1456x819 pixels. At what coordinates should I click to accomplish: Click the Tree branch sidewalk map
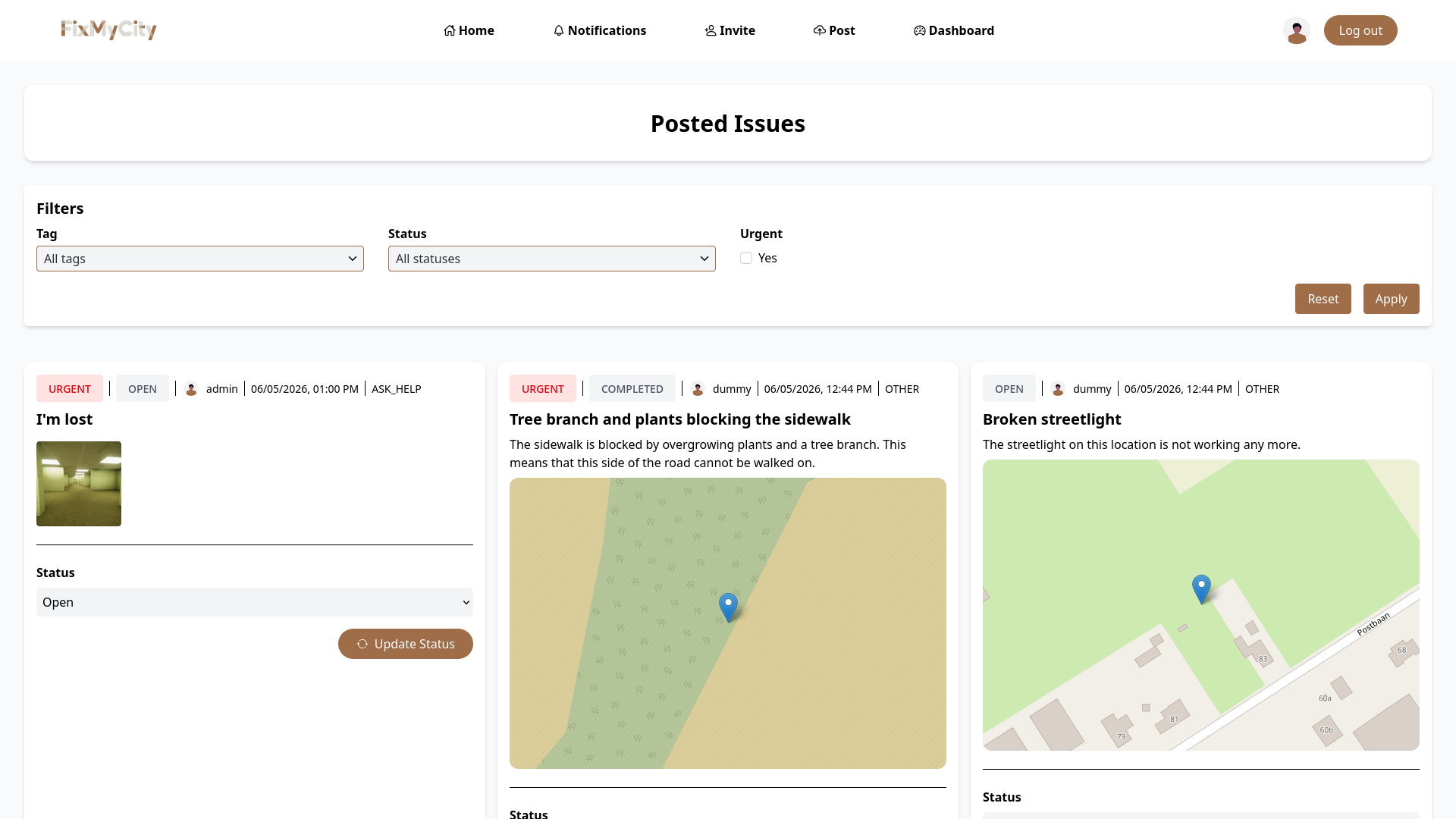pos(728,623)
